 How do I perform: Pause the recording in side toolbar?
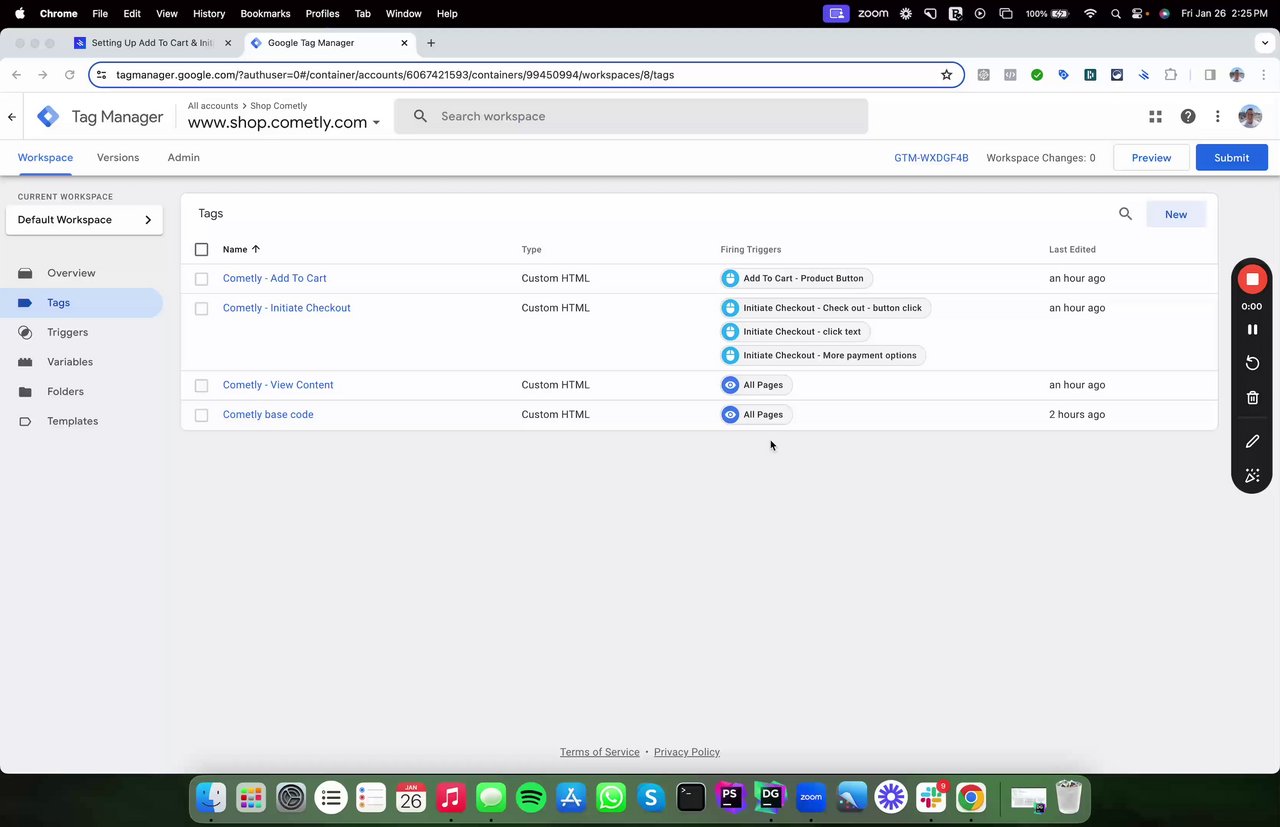coord(1252,329)
